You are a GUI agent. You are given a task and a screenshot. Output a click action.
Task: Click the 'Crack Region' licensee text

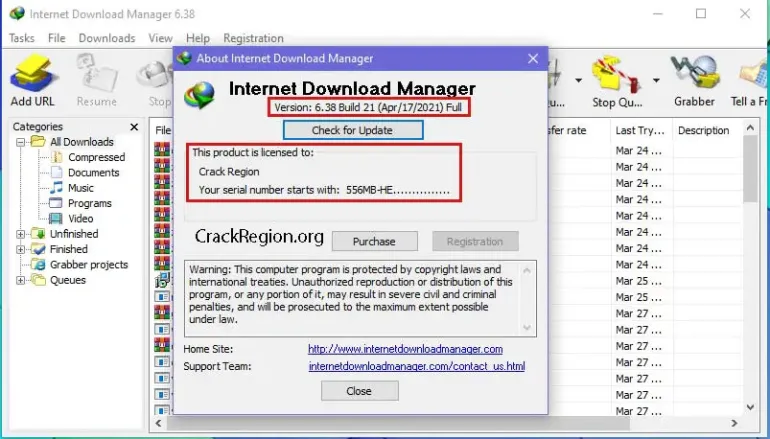tap(229, 172)
